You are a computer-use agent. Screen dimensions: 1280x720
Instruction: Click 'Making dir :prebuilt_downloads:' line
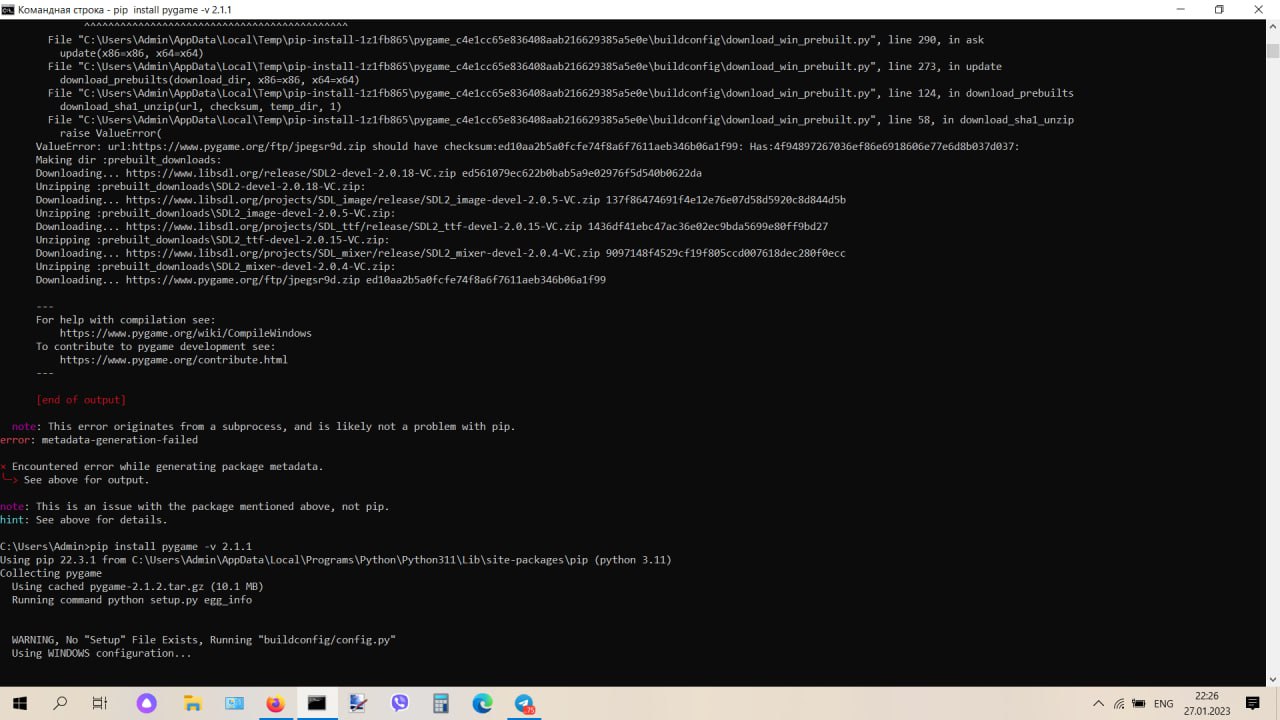[x=129, y=160]
